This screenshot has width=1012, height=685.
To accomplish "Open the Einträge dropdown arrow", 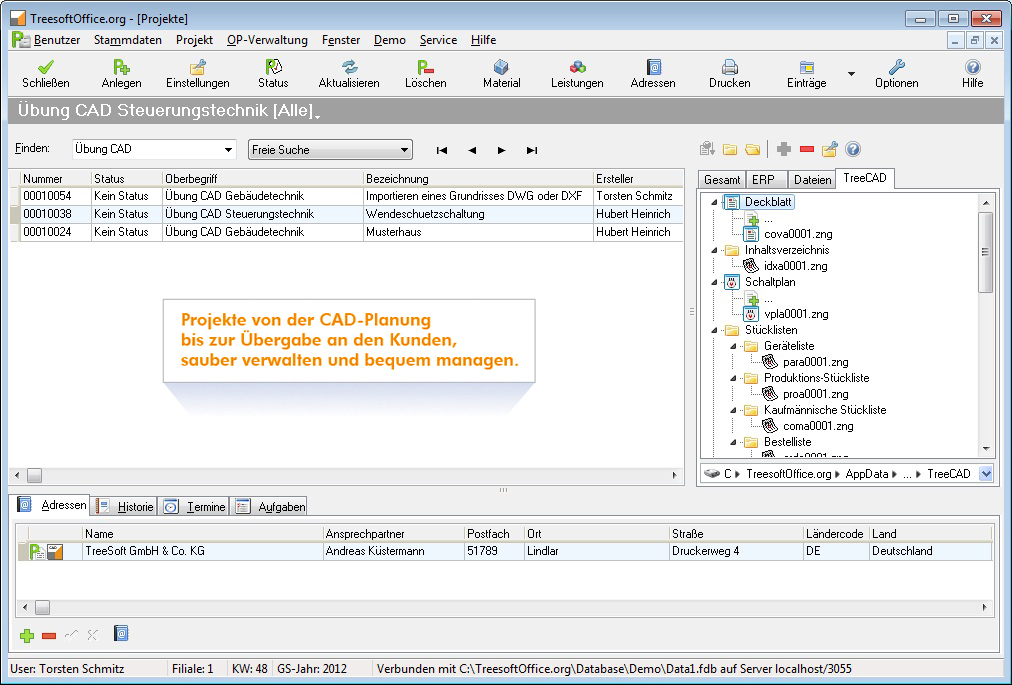I will point(851,74).
